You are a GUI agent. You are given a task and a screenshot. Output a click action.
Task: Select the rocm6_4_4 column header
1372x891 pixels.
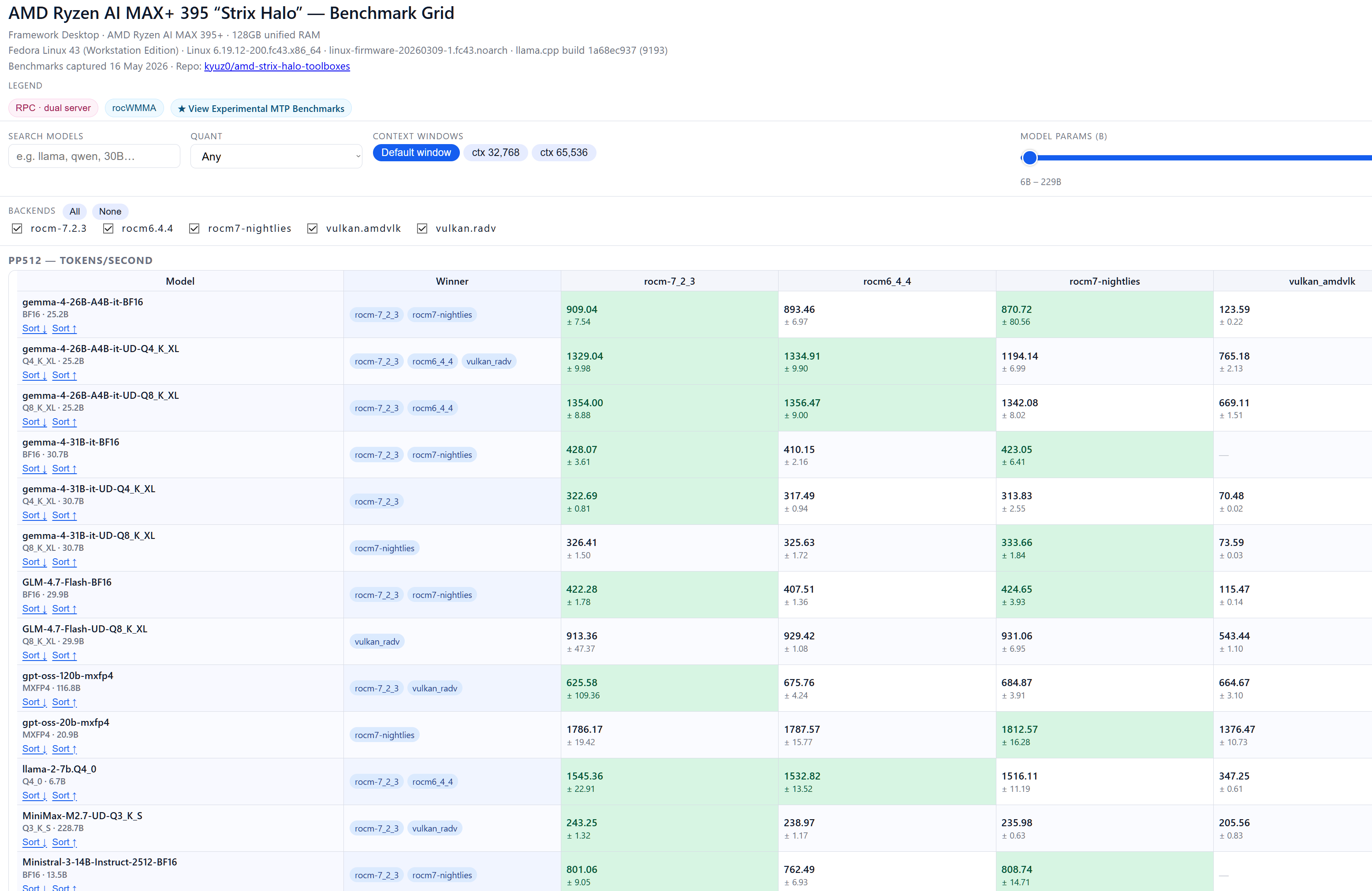887,281
